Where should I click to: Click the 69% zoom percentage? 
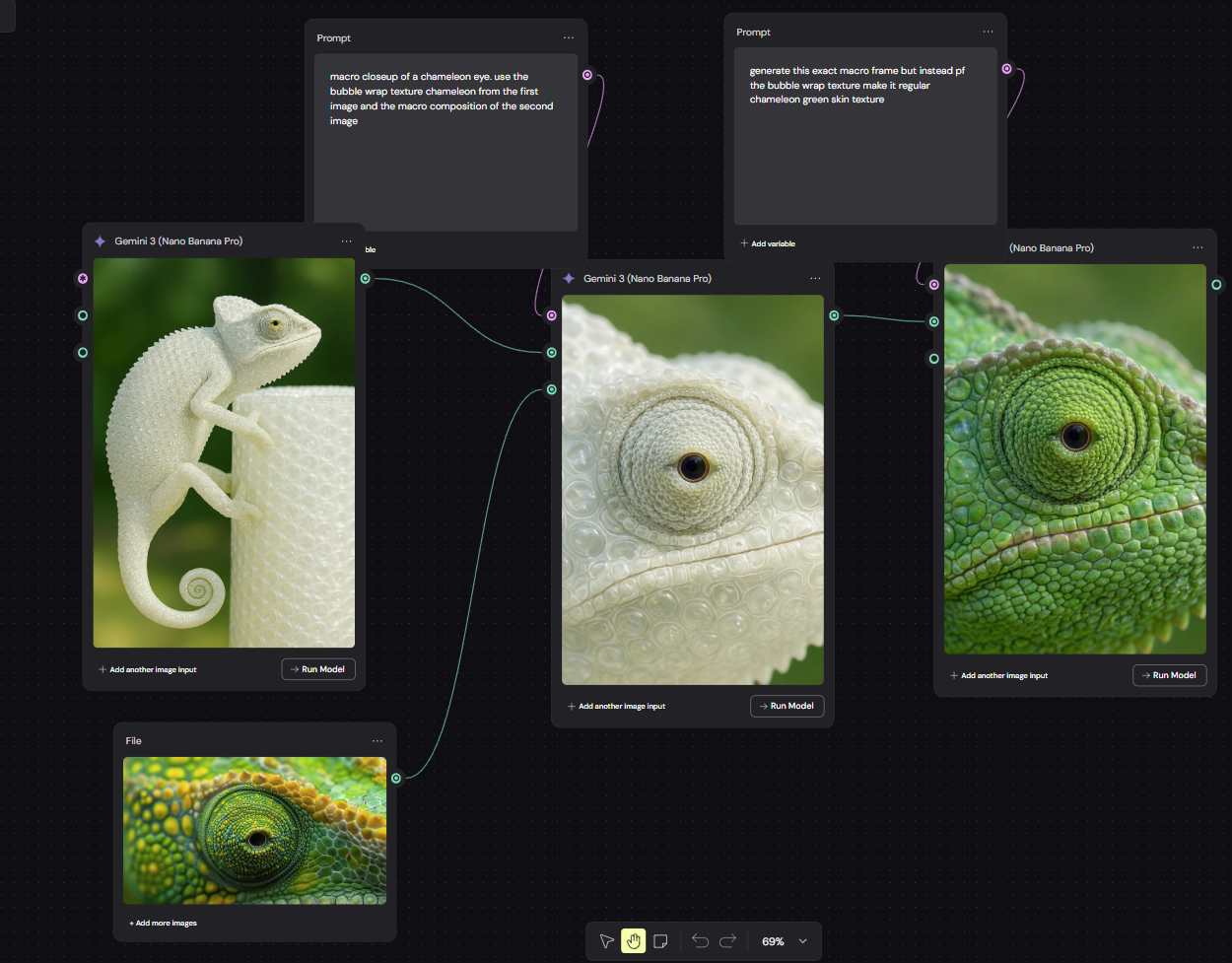(773, 941)
